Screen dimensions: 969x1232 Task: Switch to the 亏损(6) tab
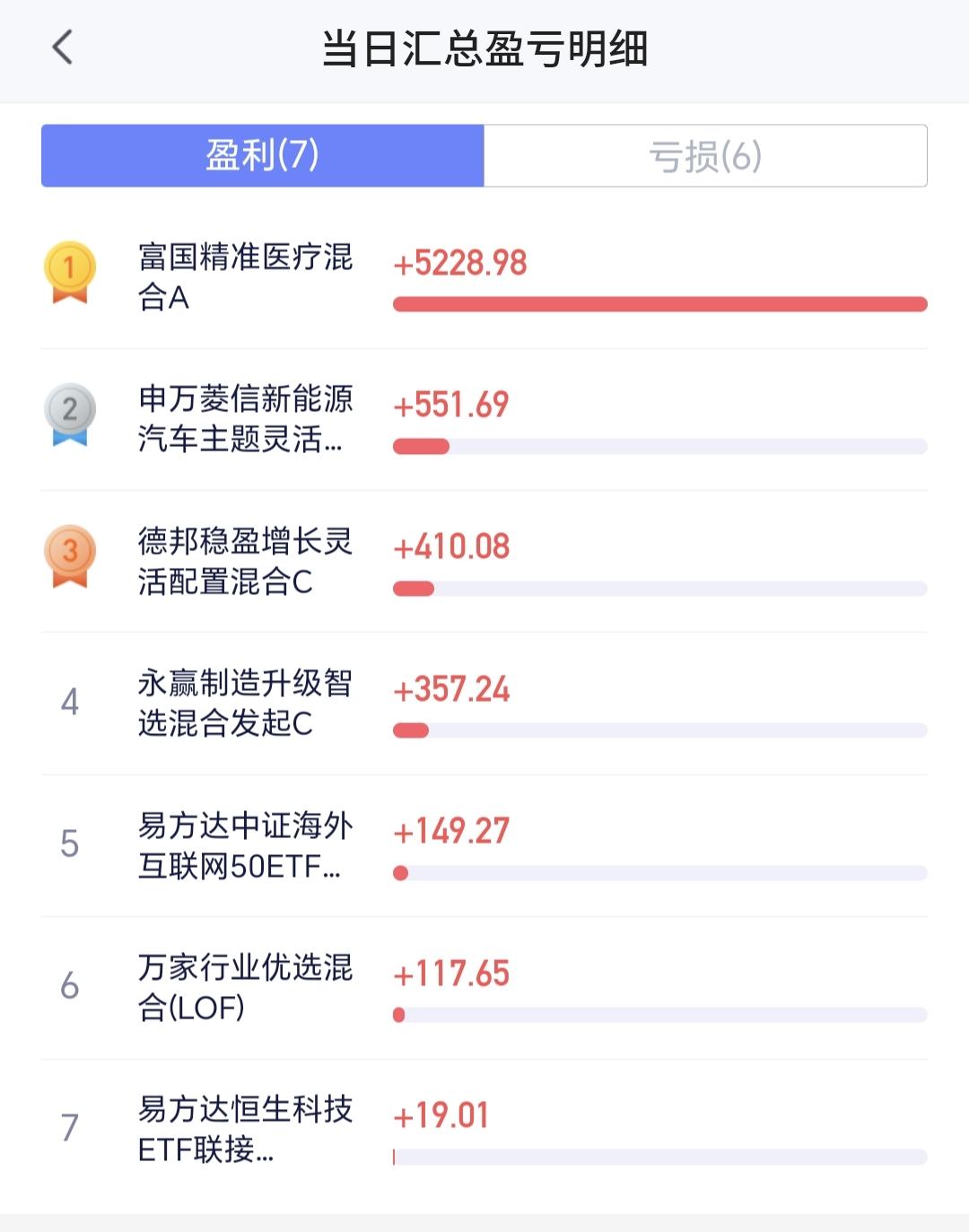[x=705, y=156]
